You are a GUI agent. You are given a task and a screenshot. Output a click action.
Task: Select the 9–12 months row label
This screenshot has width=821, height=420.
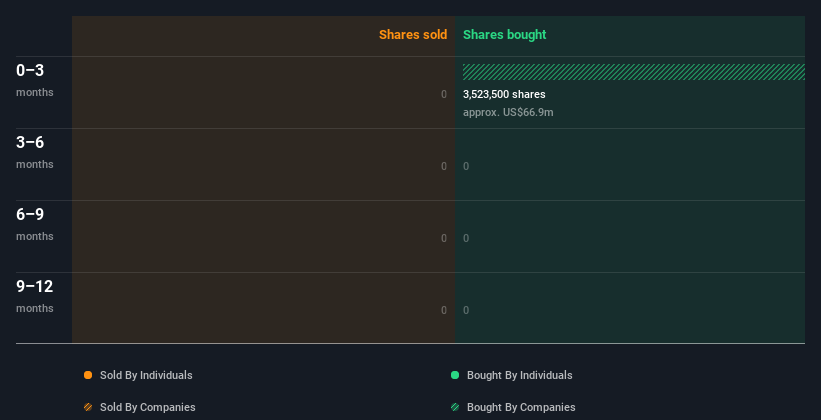coord(35,296)
